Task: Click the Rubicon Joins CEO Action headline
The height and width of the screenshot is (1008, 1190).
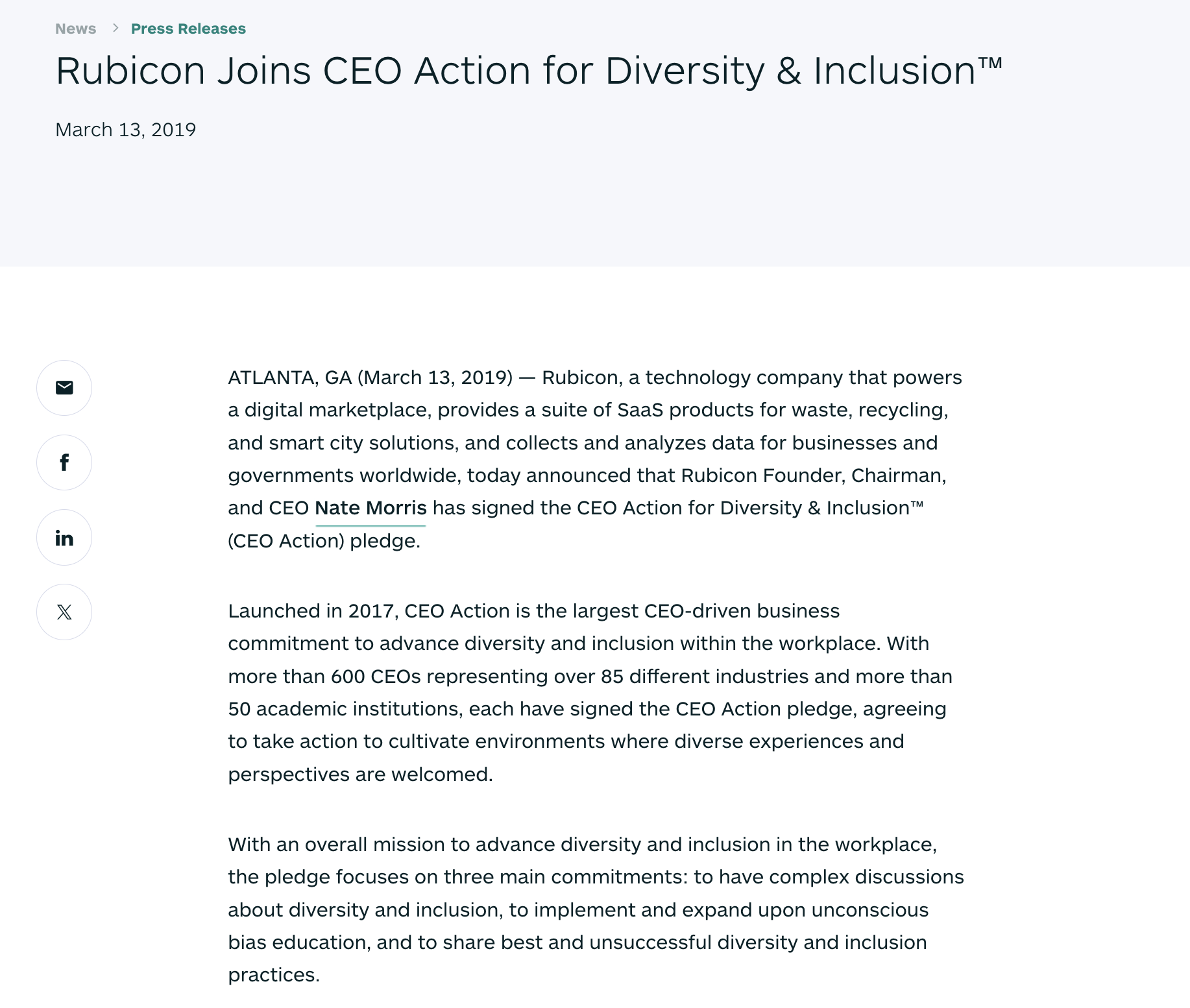Action: [529, 70]
